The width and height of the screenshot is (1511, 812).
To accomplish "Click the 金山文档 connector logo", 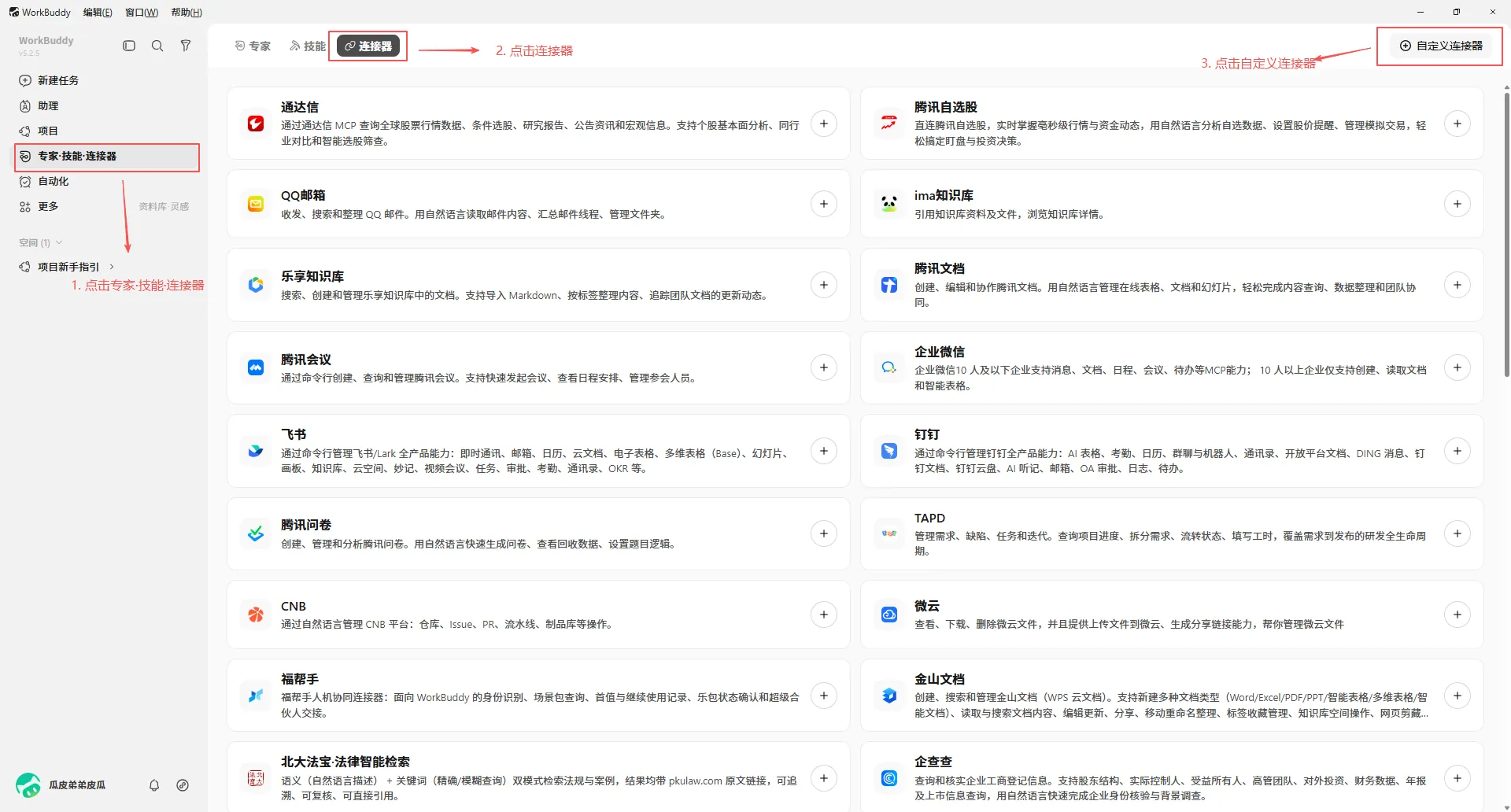I will click(889, 696).
